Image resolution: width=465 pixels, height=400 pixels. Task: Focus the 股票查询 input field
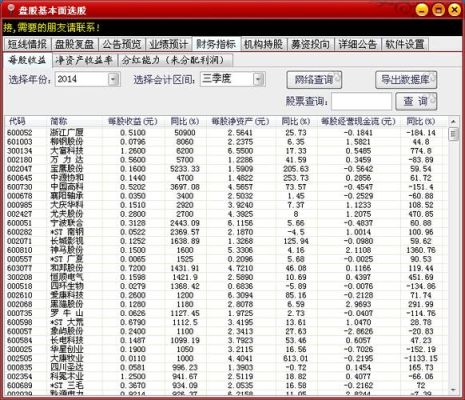[x=361, y=101]
